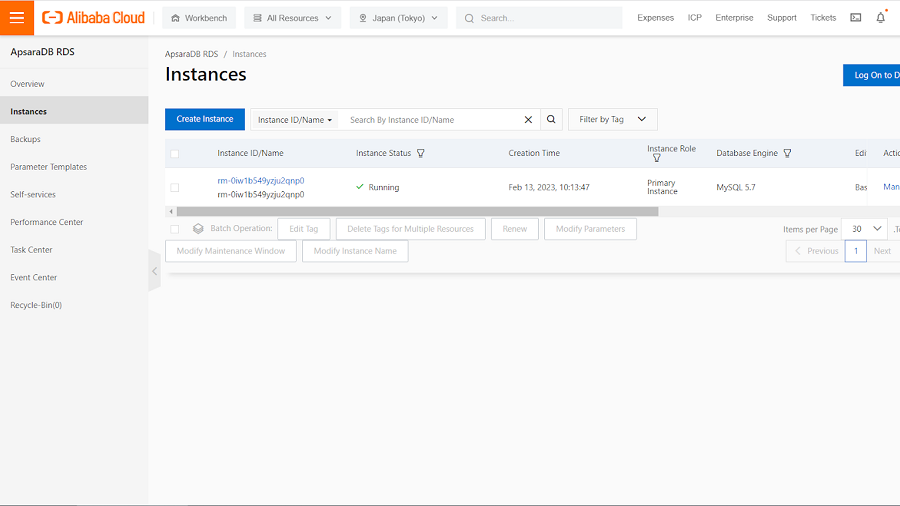Expand the Japan (Tokyo) region dropdown

point(398,18)
